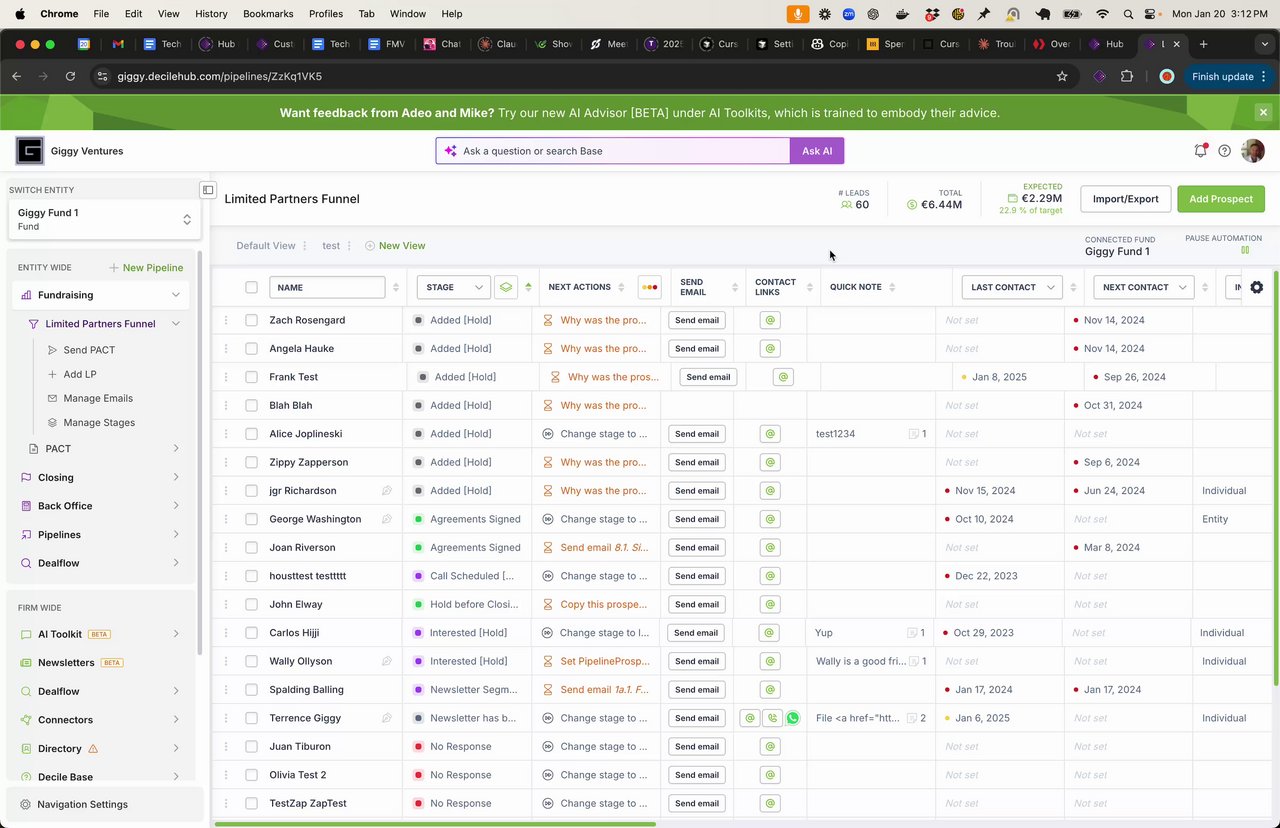The image size is (1280, 828).
Task: Select the Angela Hauke row checkbox
Action: click(x=251, y=349)
